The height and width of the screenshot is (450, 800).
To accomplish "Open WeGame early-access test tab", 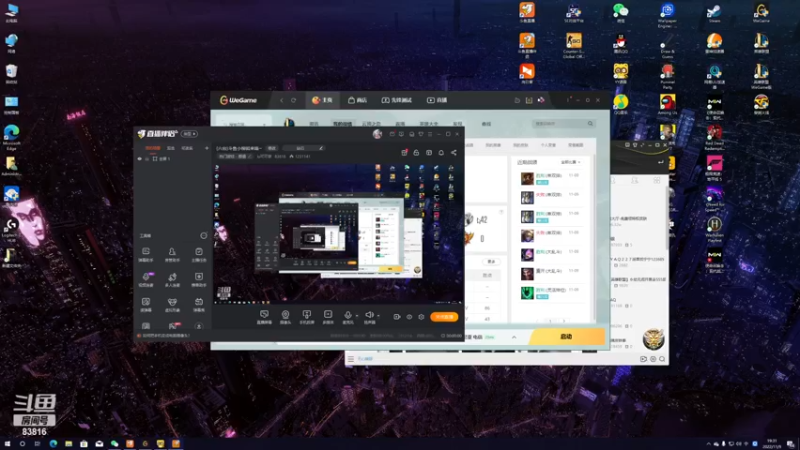I will pyautogui.click(x=396, y=100).
